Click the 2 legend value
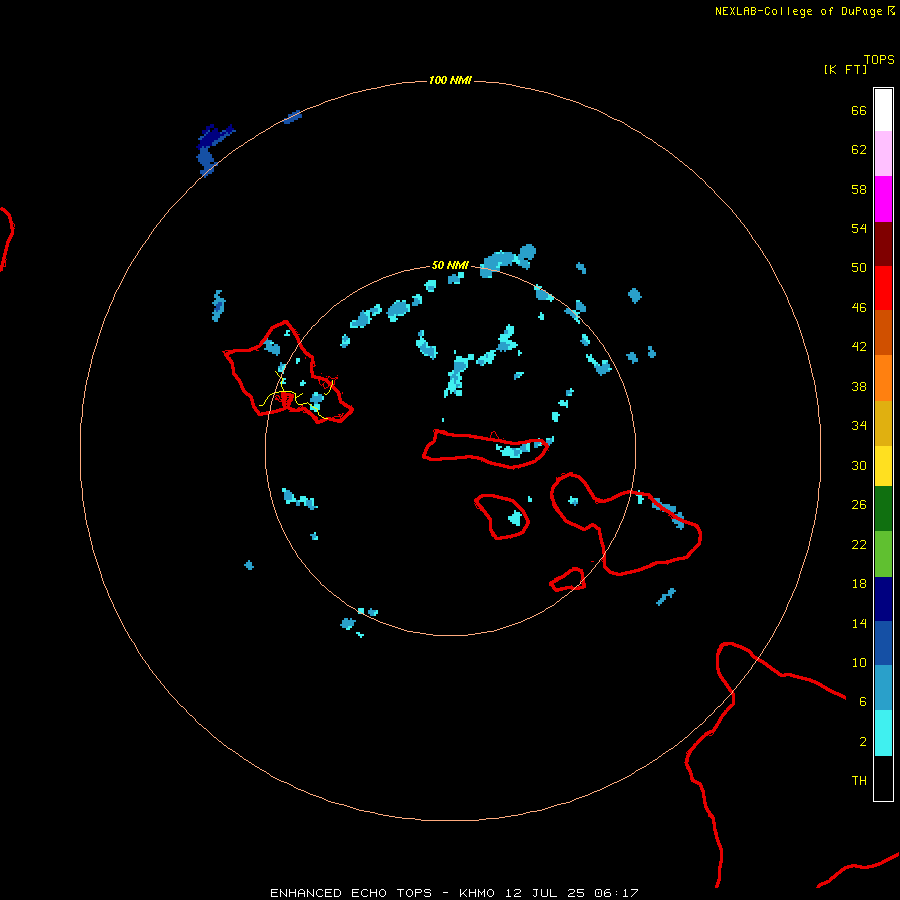 point(862,741)
